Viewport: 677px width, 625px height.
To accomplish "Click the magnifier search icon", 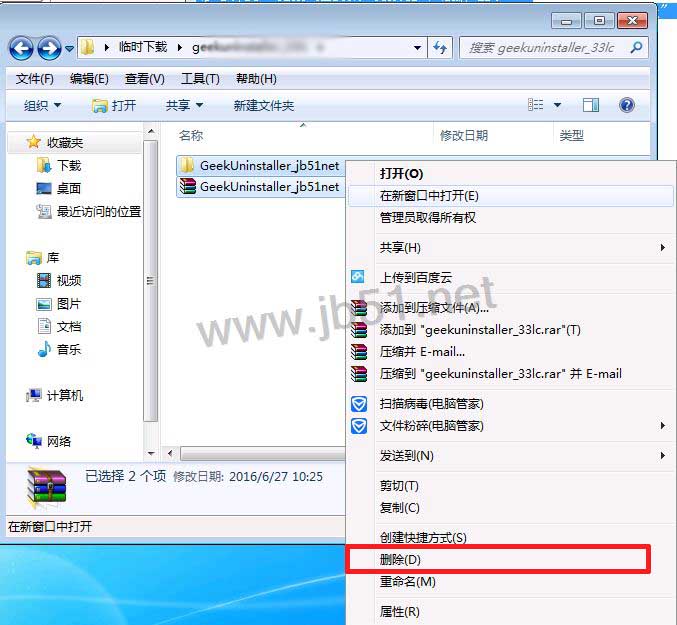I will [636, 47].
